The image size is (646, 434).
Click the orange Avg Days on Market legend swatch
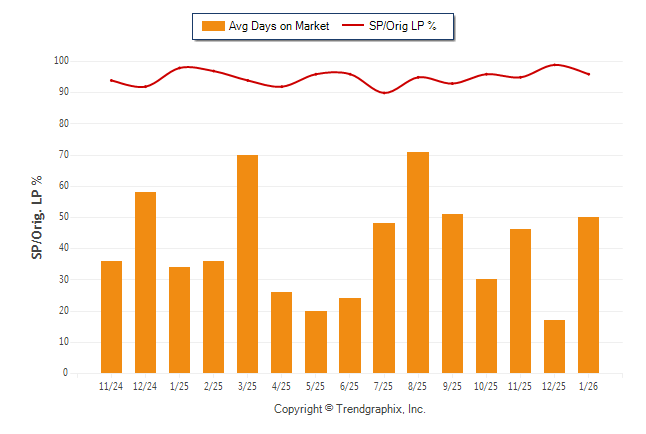pyautogui.click(x=213, y=26)
